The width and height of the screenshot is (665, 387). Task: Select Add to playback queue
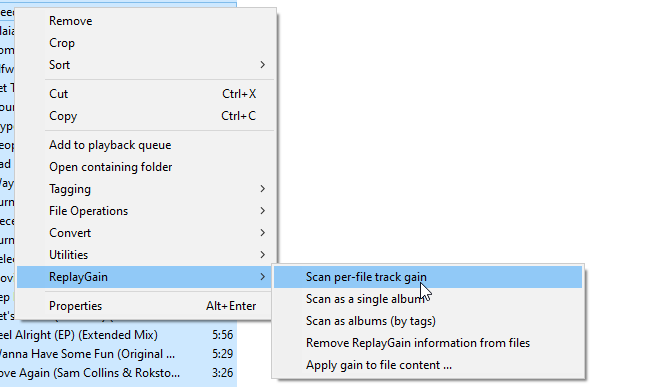[x=146, y=145]
